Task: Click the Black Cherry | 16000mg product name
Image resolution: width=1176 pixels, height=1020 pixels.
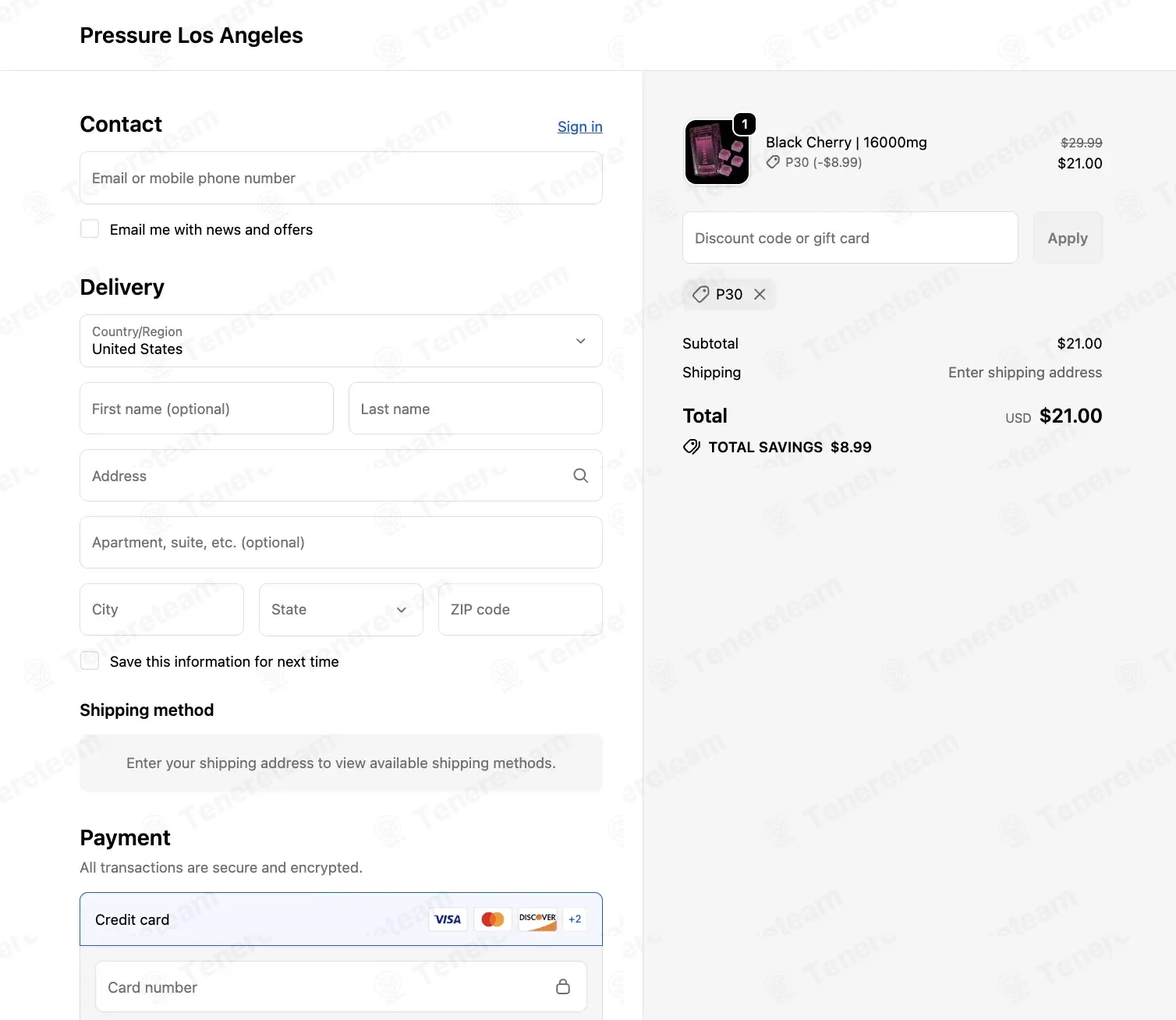Action: tap(846, 142)
